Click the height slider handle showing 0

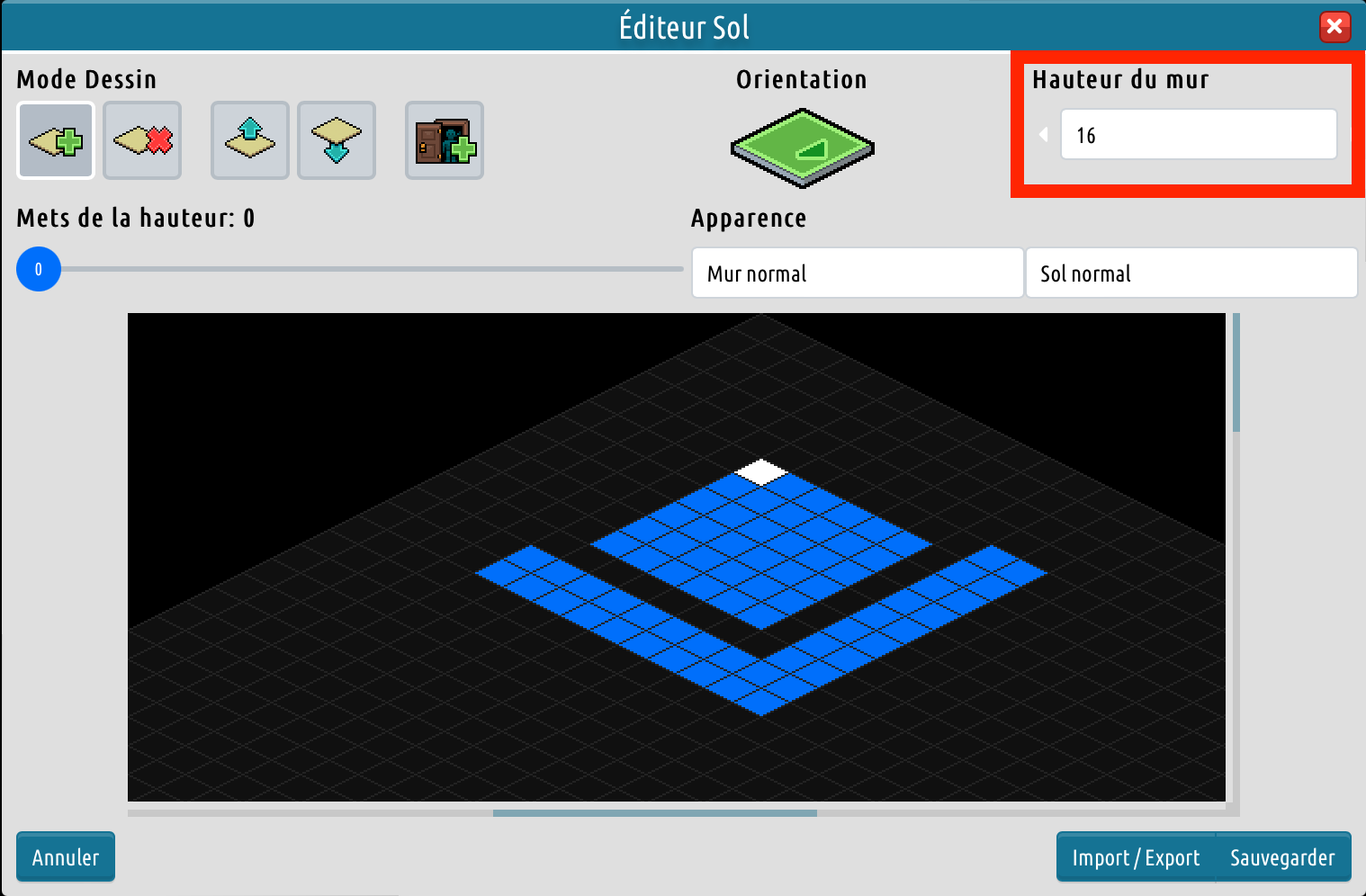39,269
